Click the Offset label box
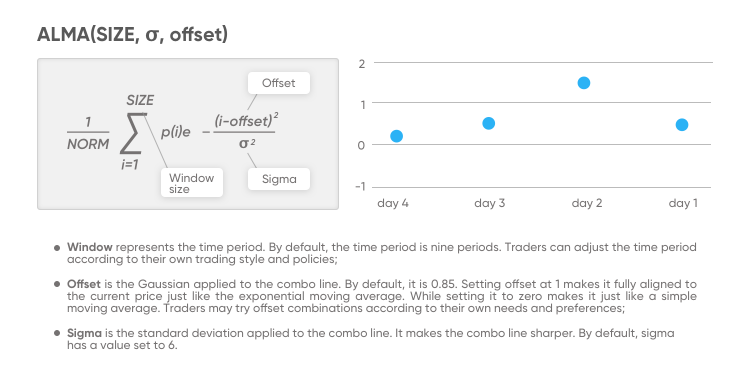This screenshot has height=376, width=750. point(279,83)
